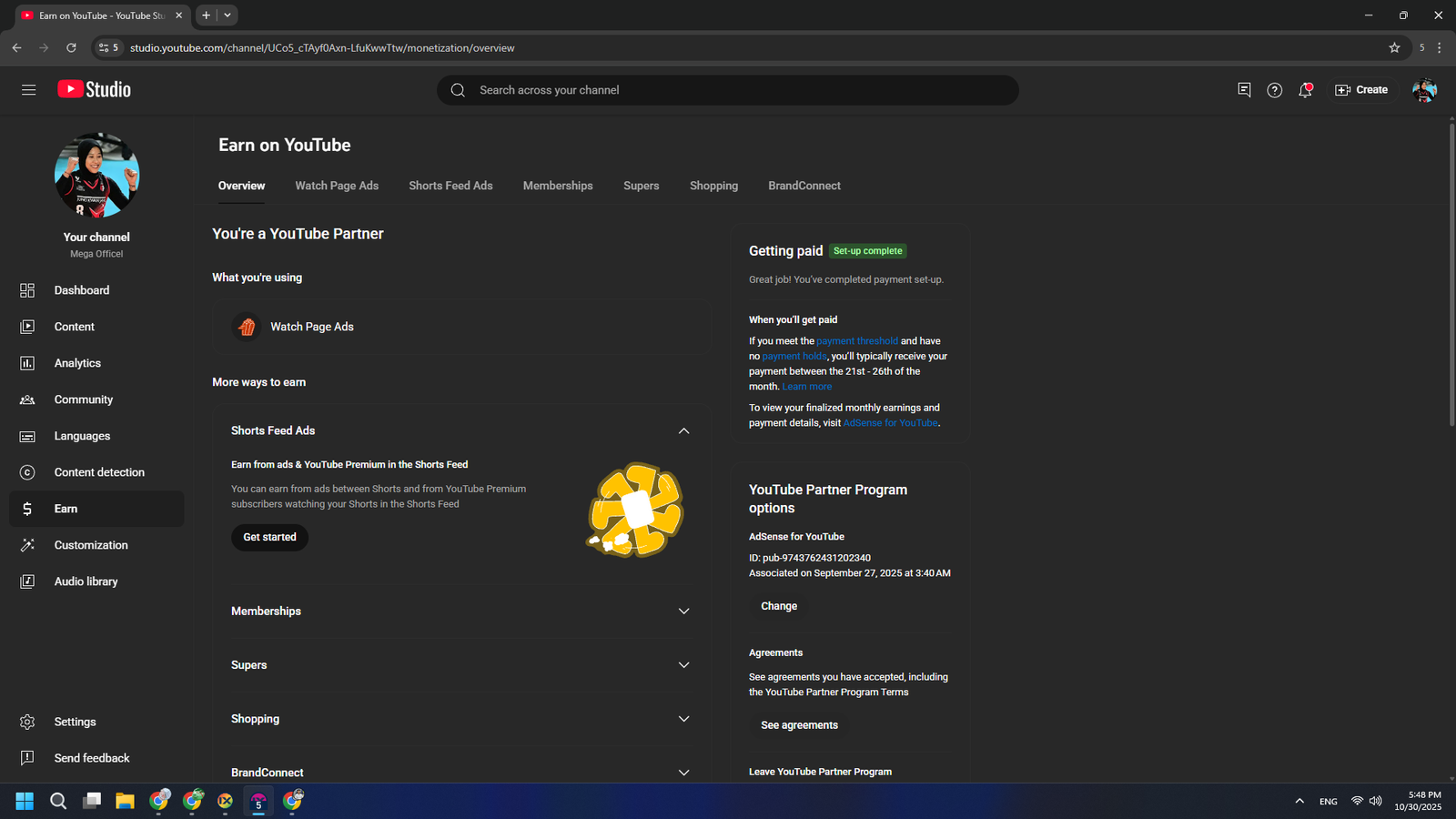Open the AdSense for YouTube link
1456x819 pixels.
890,423
